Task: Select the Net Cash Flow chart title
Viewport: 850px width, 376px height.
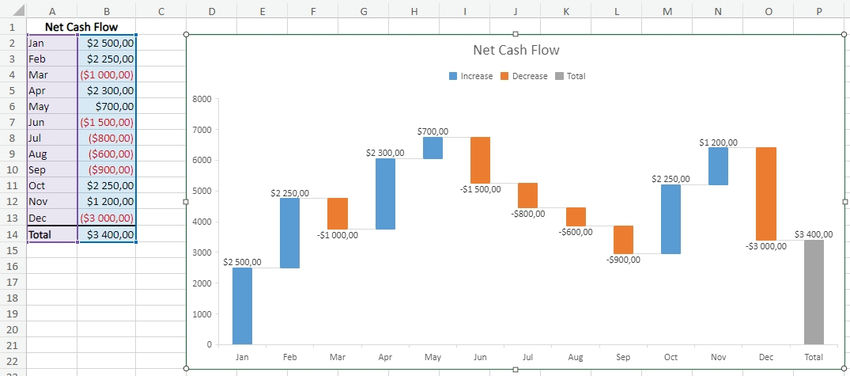Action: click(516, 50)
